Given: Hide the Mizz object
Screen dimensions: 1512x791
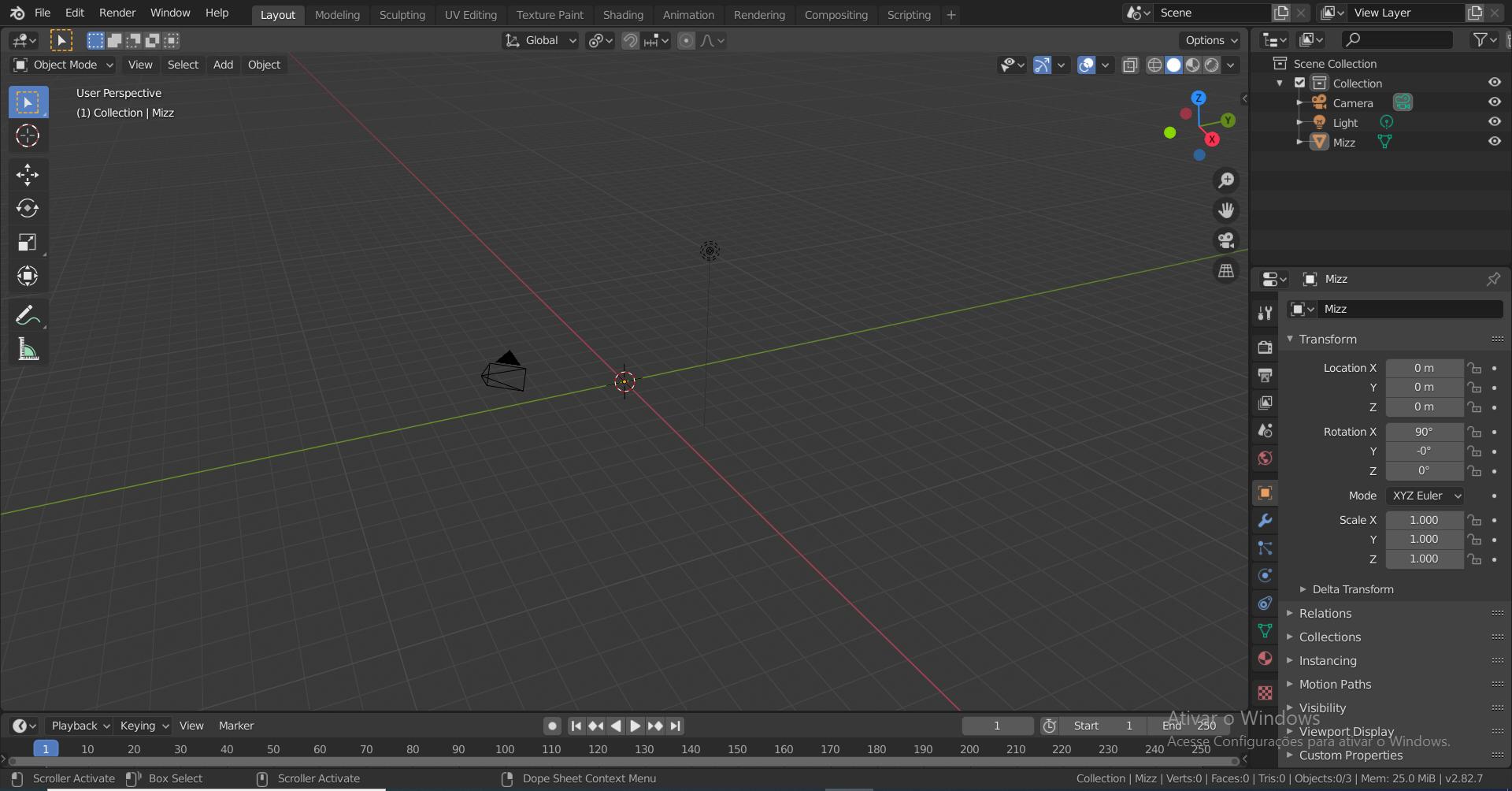Looking at the screenshot, I should coord(1494,141).
